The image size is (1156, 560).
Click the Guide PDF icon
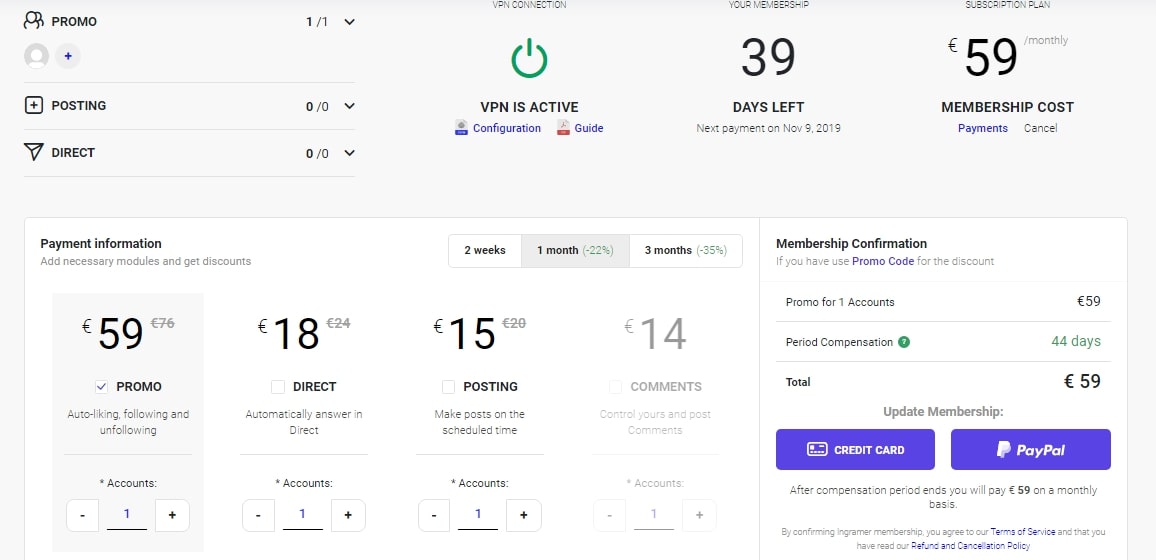[x=563, y=127]
